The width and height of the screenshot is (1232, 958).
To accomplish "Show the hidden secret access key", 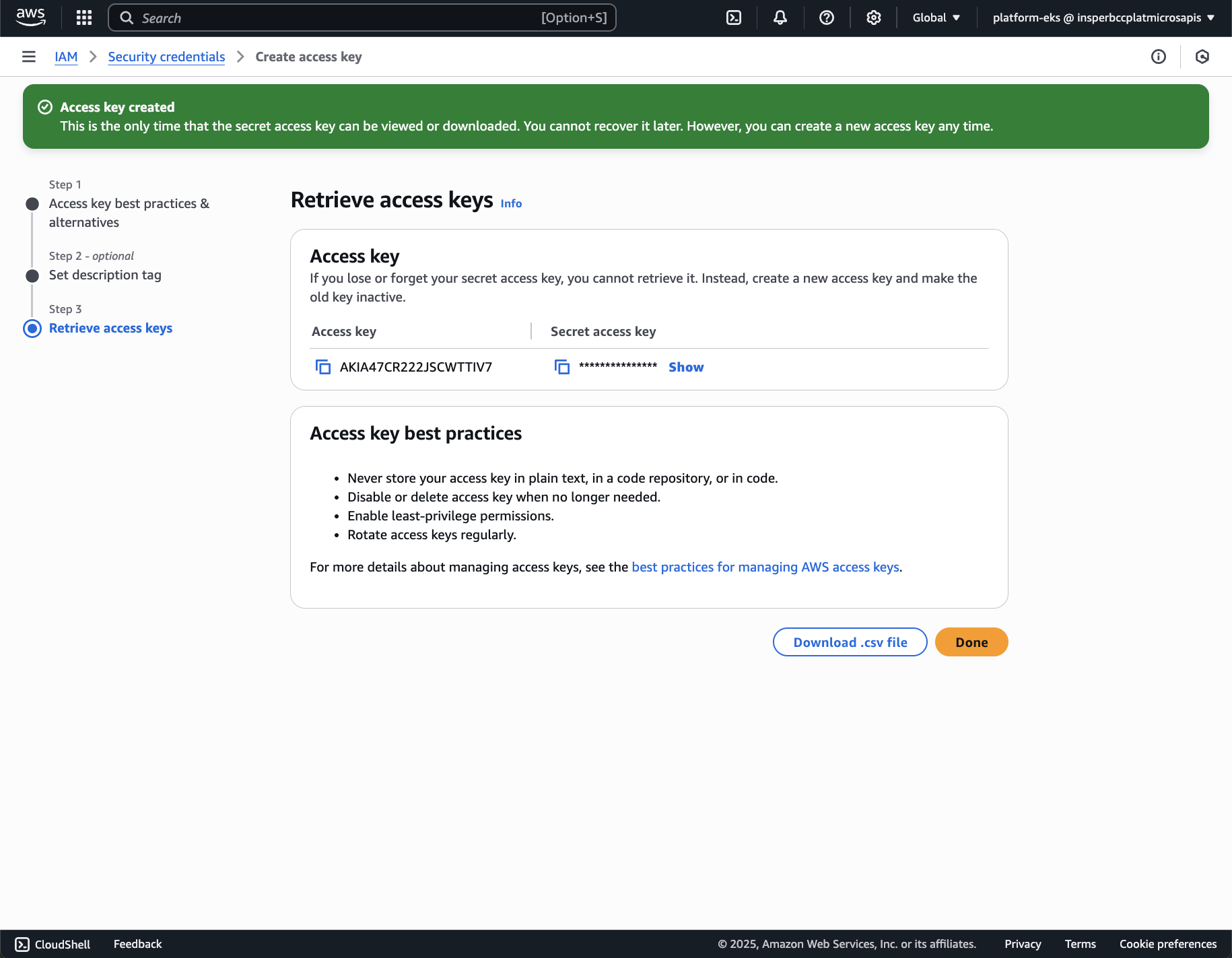I will pos(686,367).
